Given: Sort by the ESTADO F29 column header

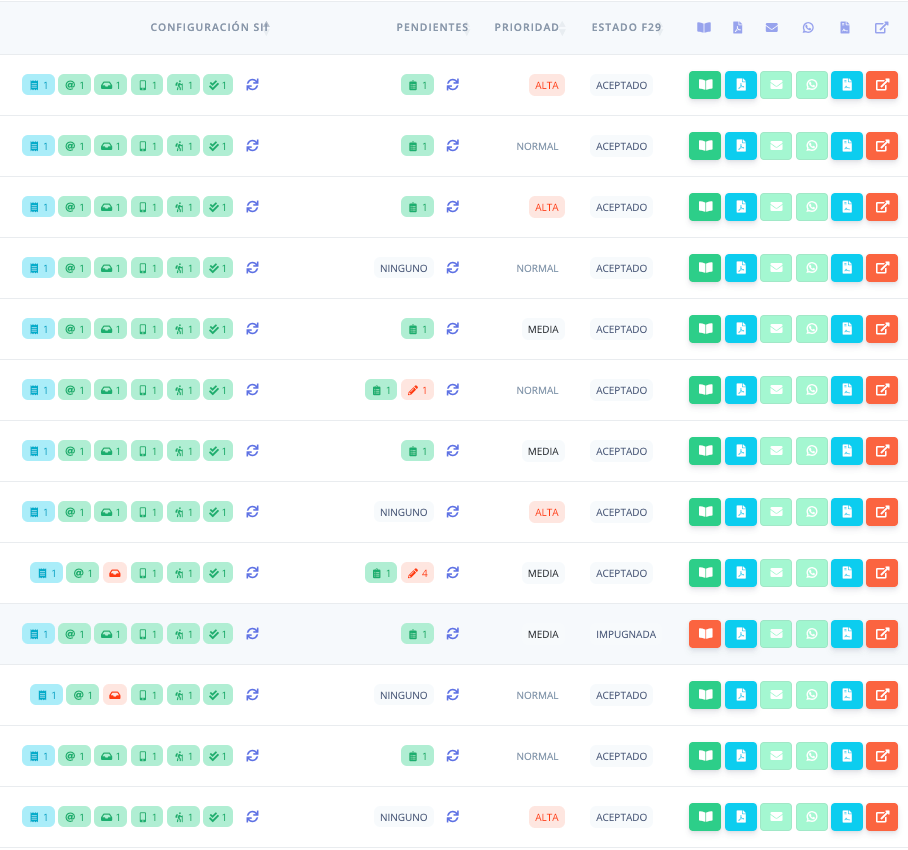Looking at the screenshot, I should pos(627,27).
